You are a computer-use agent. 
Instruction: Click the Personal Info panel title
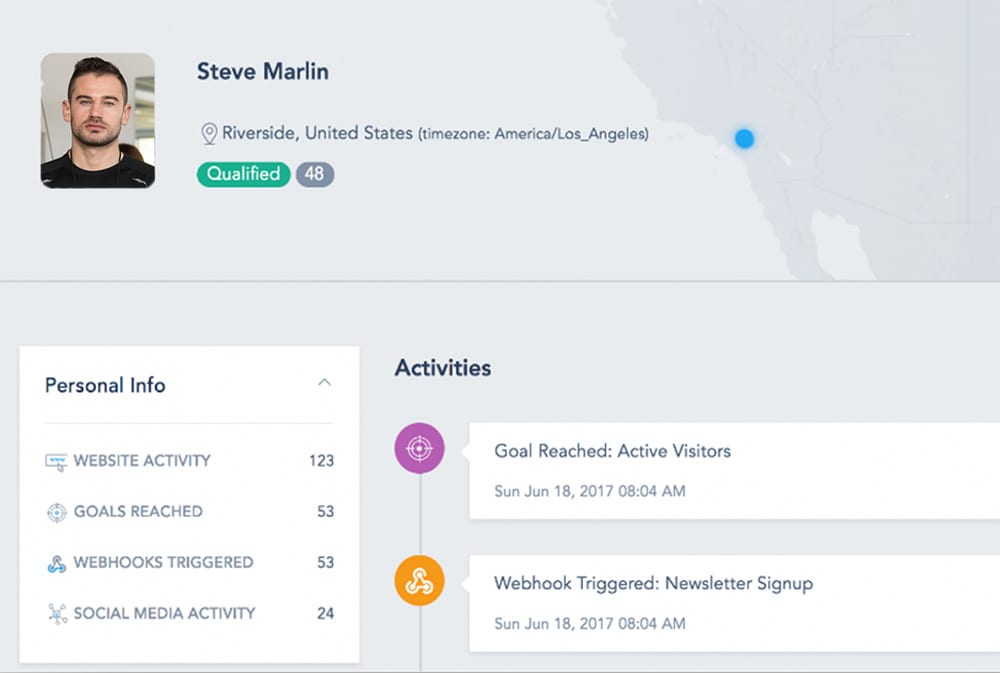click(x=105, y=385)
